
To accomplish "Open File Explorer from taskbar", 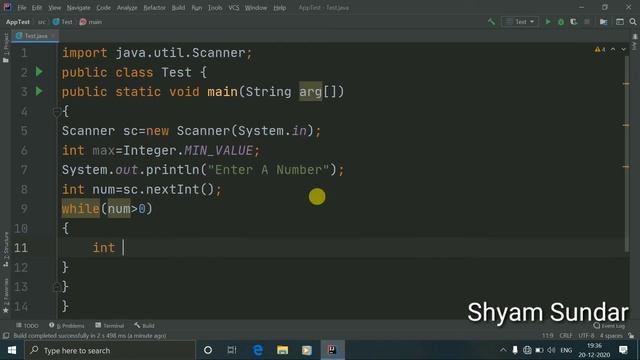I will 282,350.
